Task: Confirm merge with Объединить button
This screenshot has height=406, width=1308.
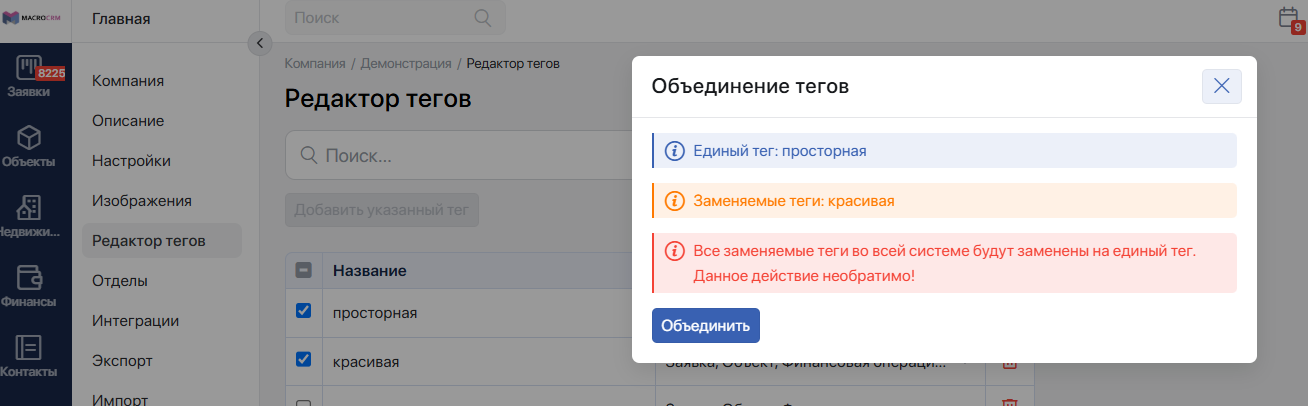Action: click(x=706, y=326)
